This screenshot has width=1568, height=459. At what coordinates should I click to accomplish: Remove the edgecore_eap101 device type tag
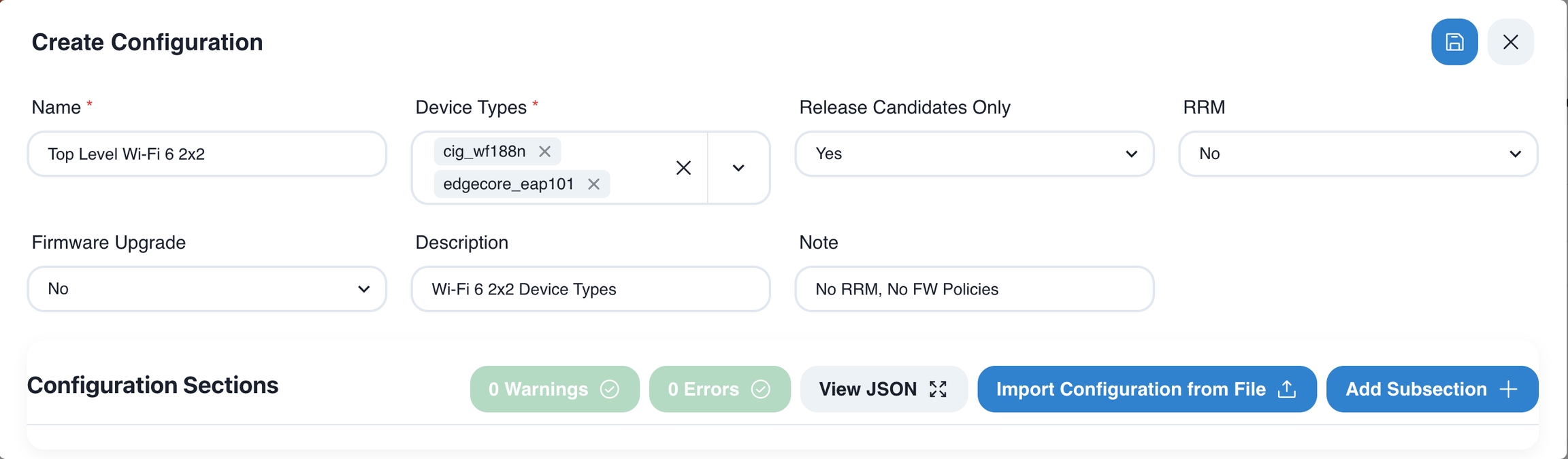click(593, 184)
